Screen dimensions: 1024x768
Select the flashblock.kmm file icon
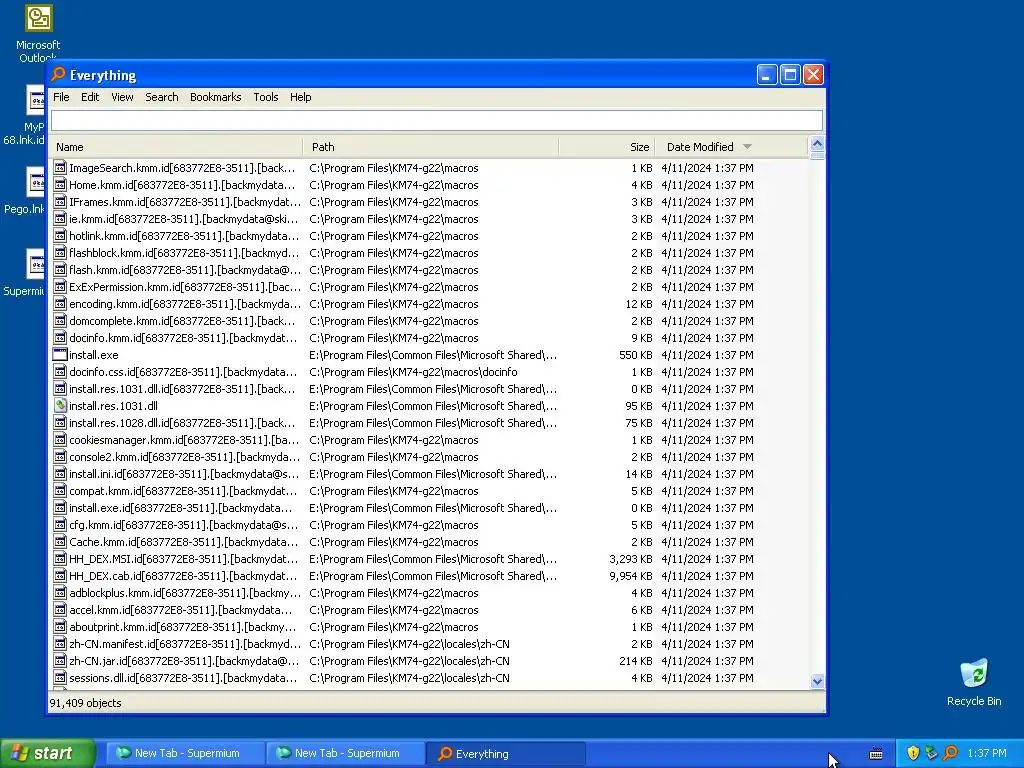point(60,253)
